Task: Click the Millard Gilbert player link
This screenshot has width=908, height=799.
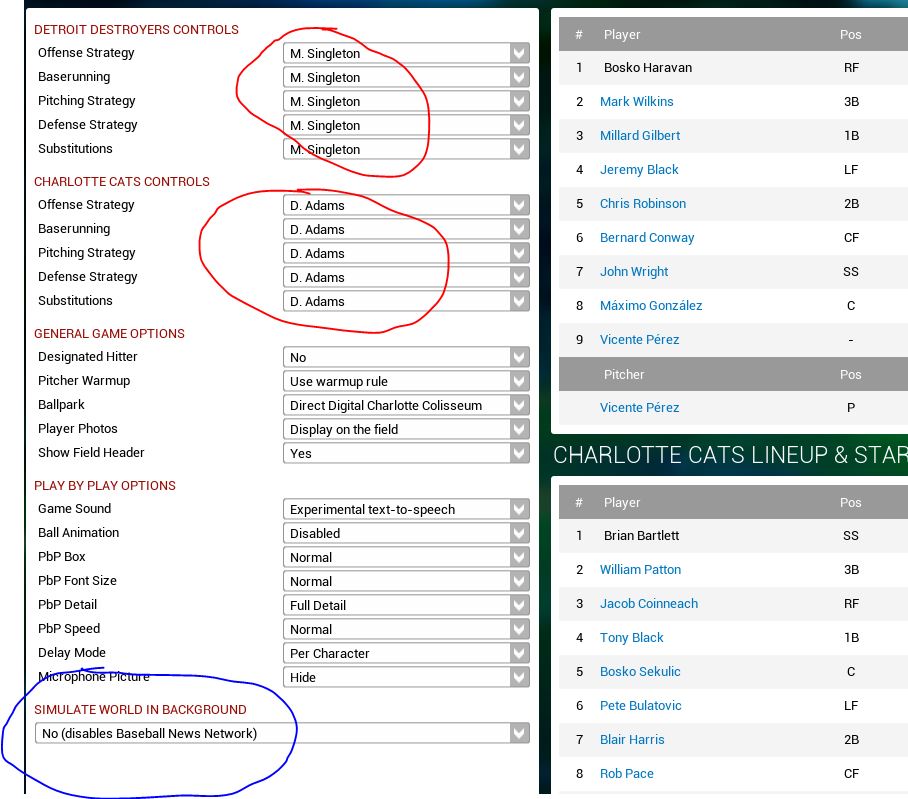Action: pyautogui.click(x=640, y=135)
